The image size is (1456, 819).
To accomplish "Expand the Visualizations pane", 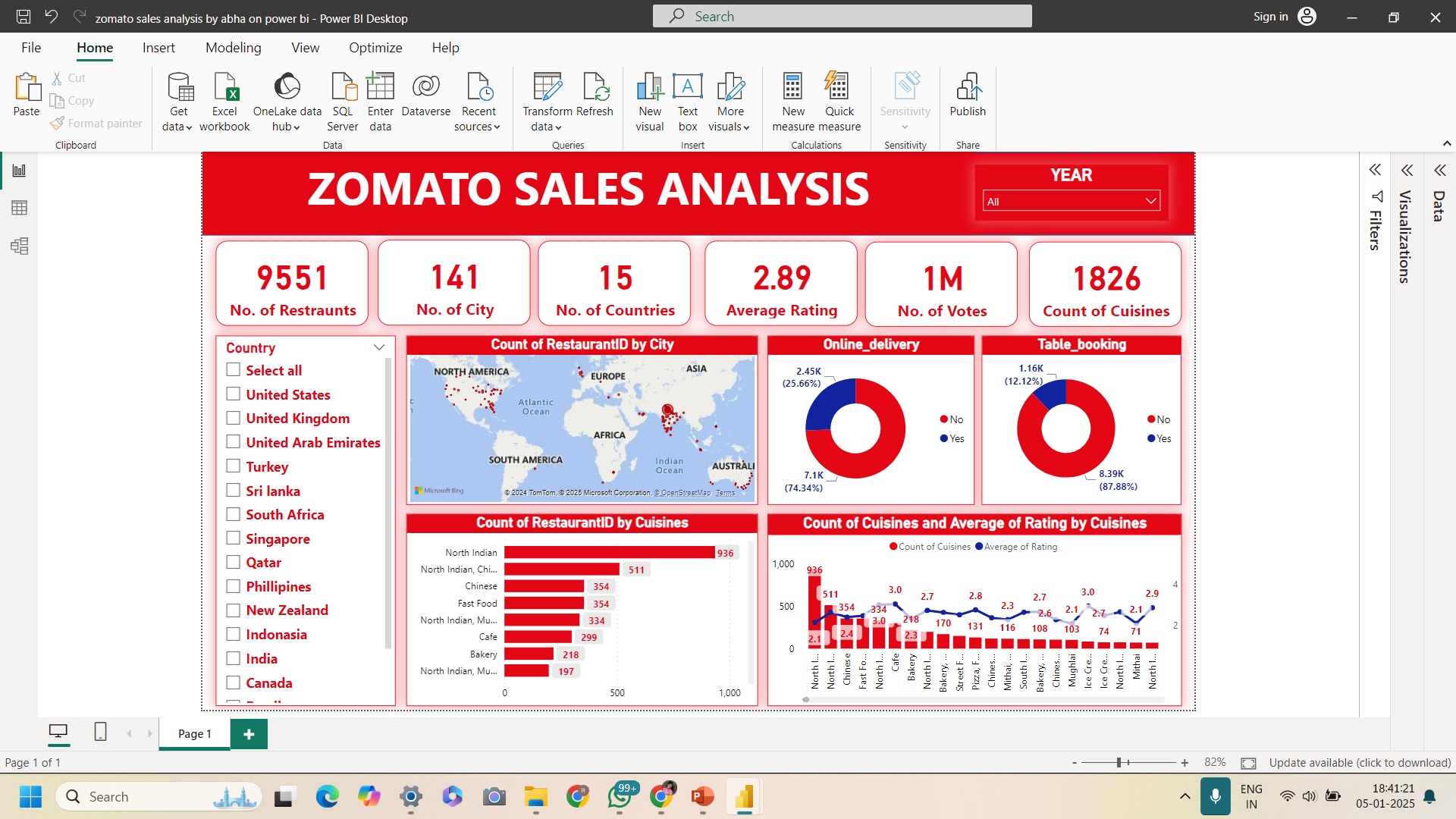I will point(1407,170).
